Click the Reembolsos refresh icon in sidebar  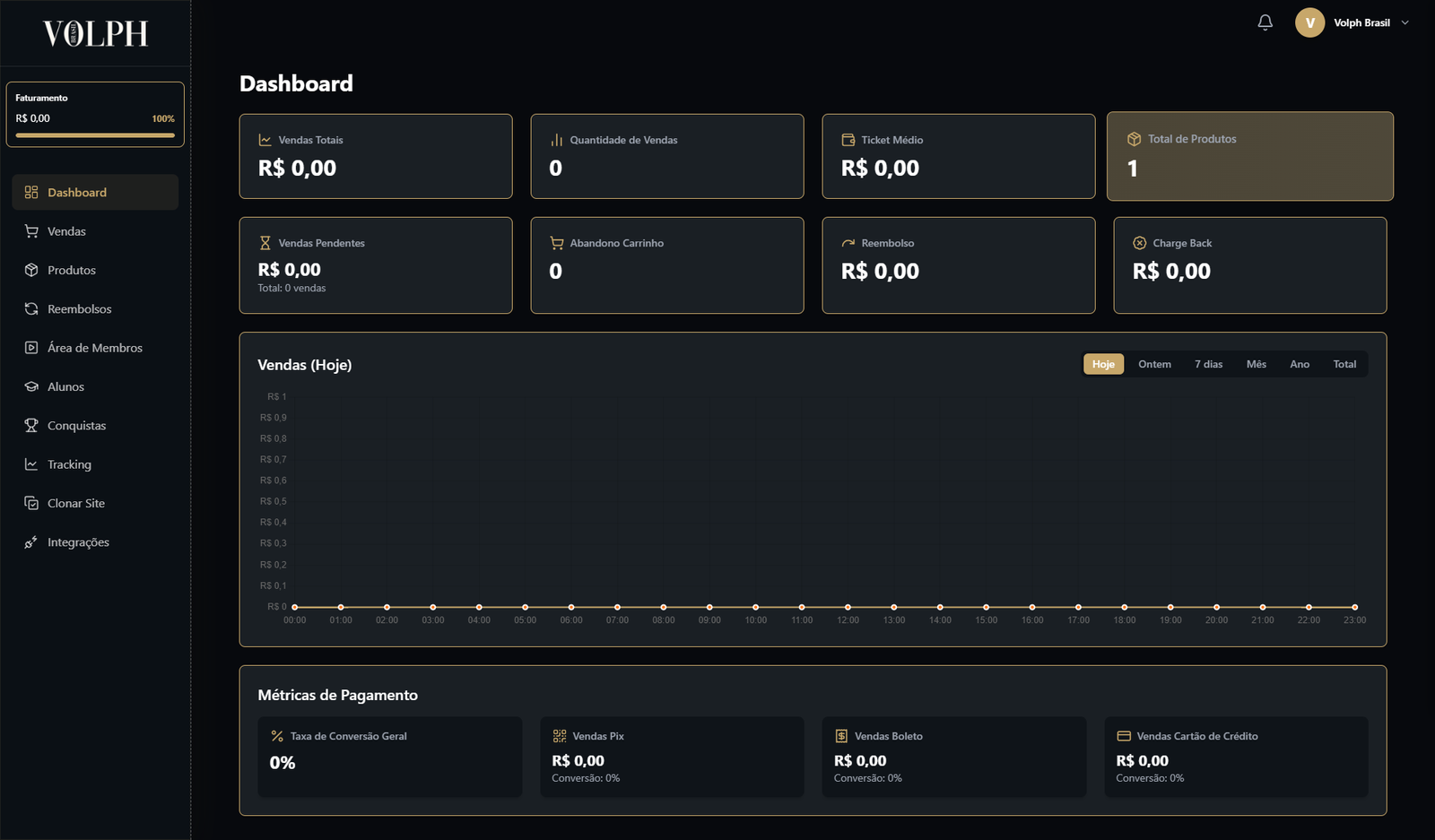(x=31, y=309)
